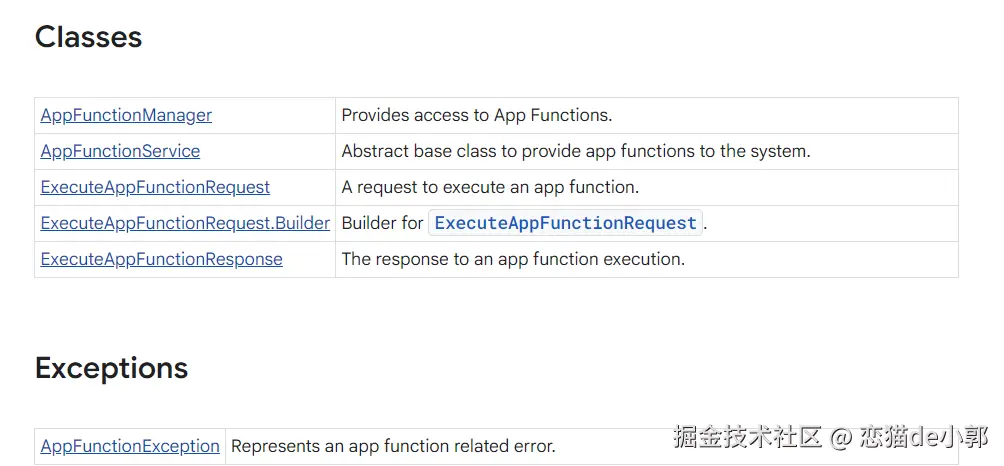The image size is (1004, 466).
Task: Follow the ExecuteAppFunctionResponse link
Action: tap(161, 259)
